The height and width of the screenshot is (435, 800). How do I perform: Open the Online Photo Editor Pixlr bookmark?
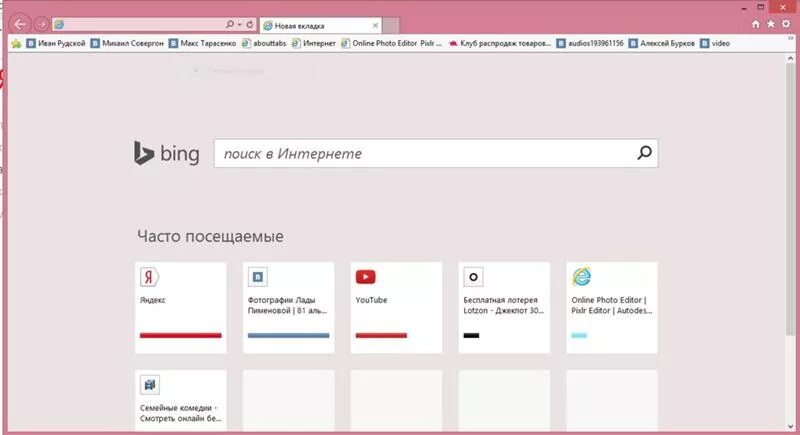391,43
